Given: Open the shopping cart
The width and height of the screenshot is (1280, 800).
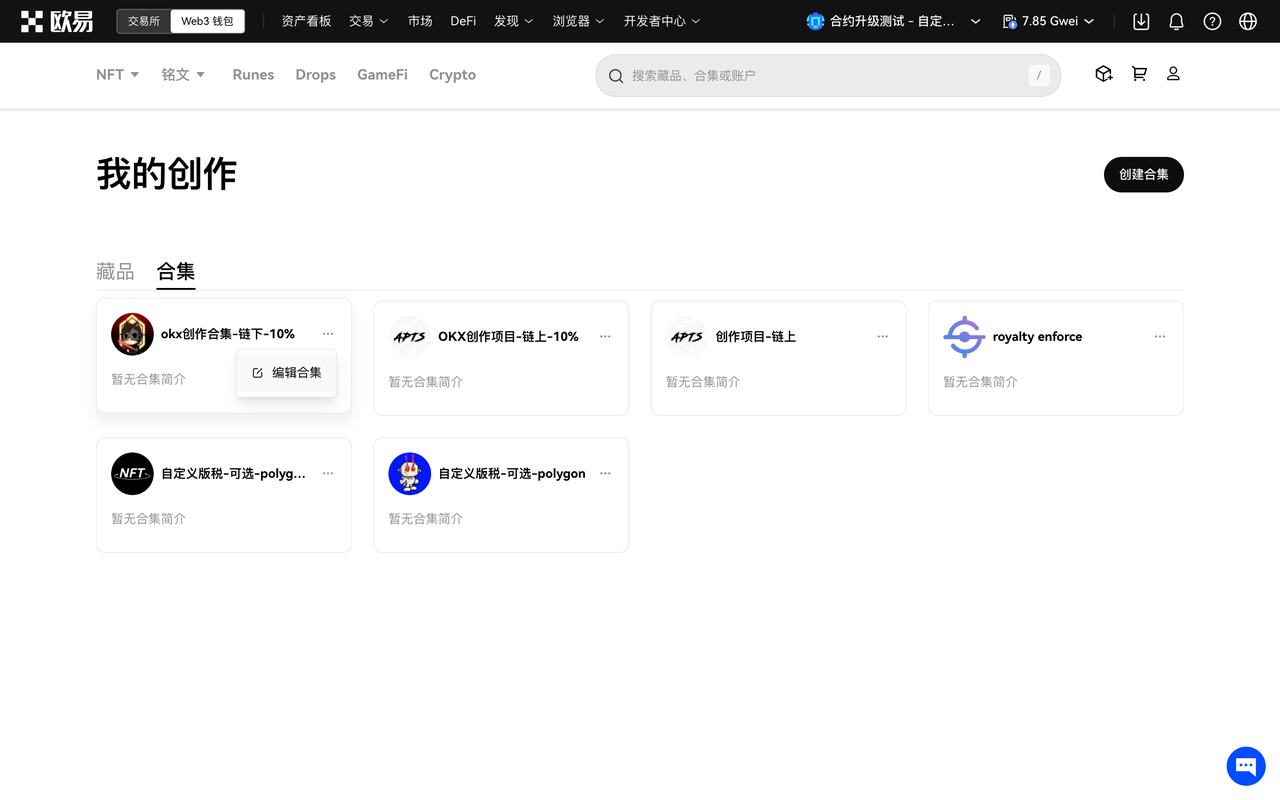Looking at the screenshot, I should [x=1139, y=74].
